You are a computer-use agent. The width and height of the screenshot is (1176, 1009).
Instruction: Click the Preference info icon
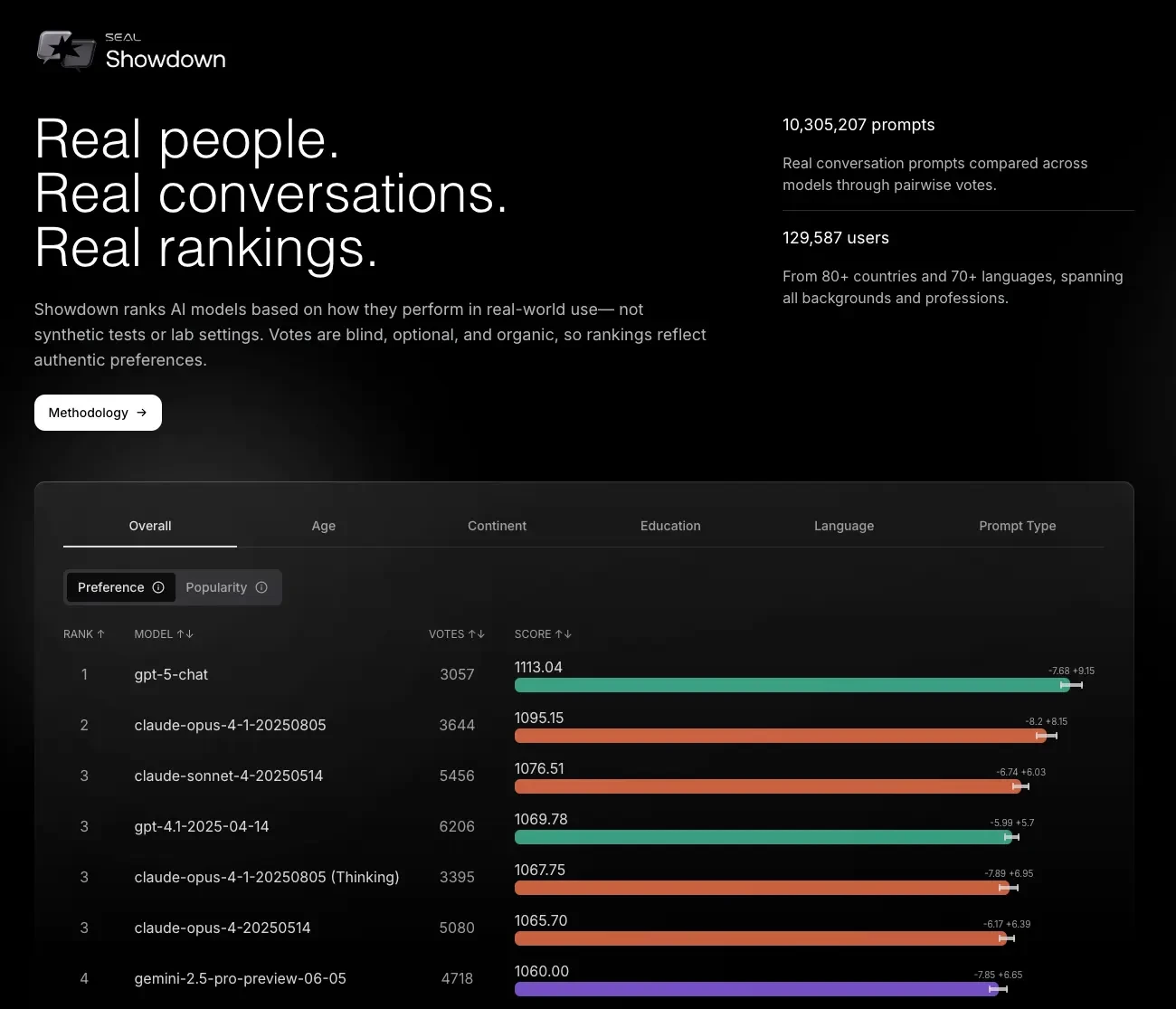(158, 587)
